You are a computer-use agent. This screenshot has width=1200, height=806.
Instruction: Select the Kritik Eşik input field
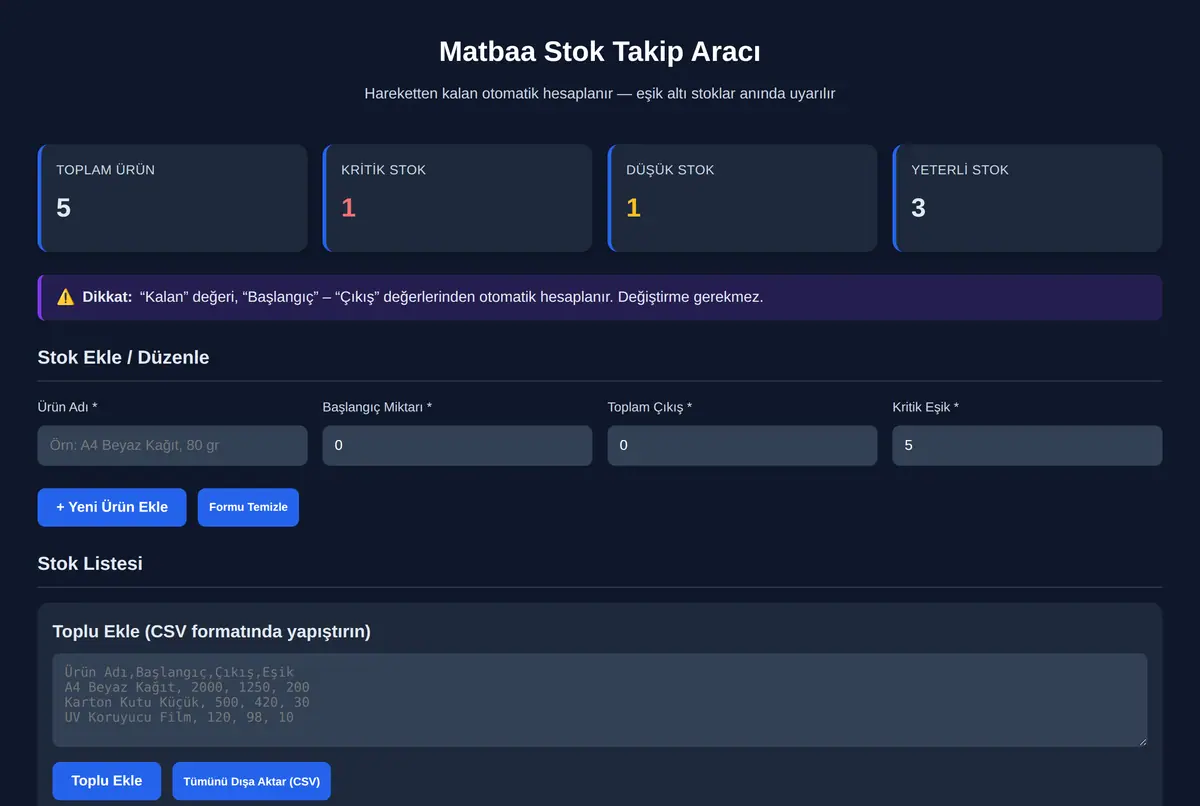1027,445
